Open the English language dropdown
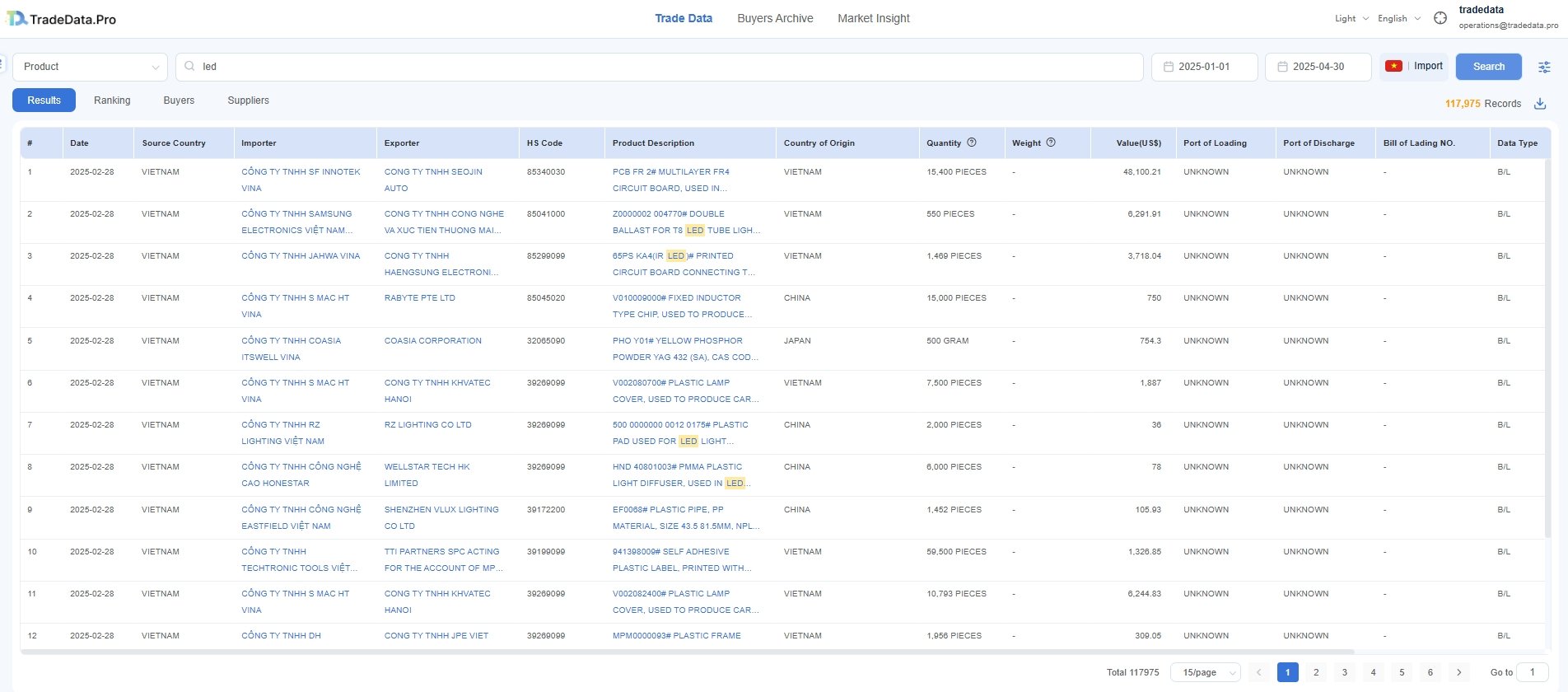This screenshot has height=692, width=1568. [1398, 18]
